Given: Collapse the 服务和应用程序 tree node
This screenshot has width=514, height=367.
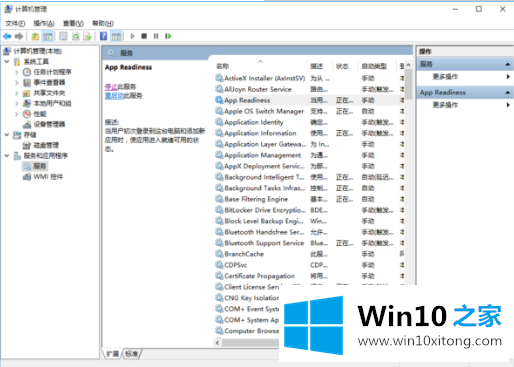Looking at the screenshot, I should [x=7, y=155].
